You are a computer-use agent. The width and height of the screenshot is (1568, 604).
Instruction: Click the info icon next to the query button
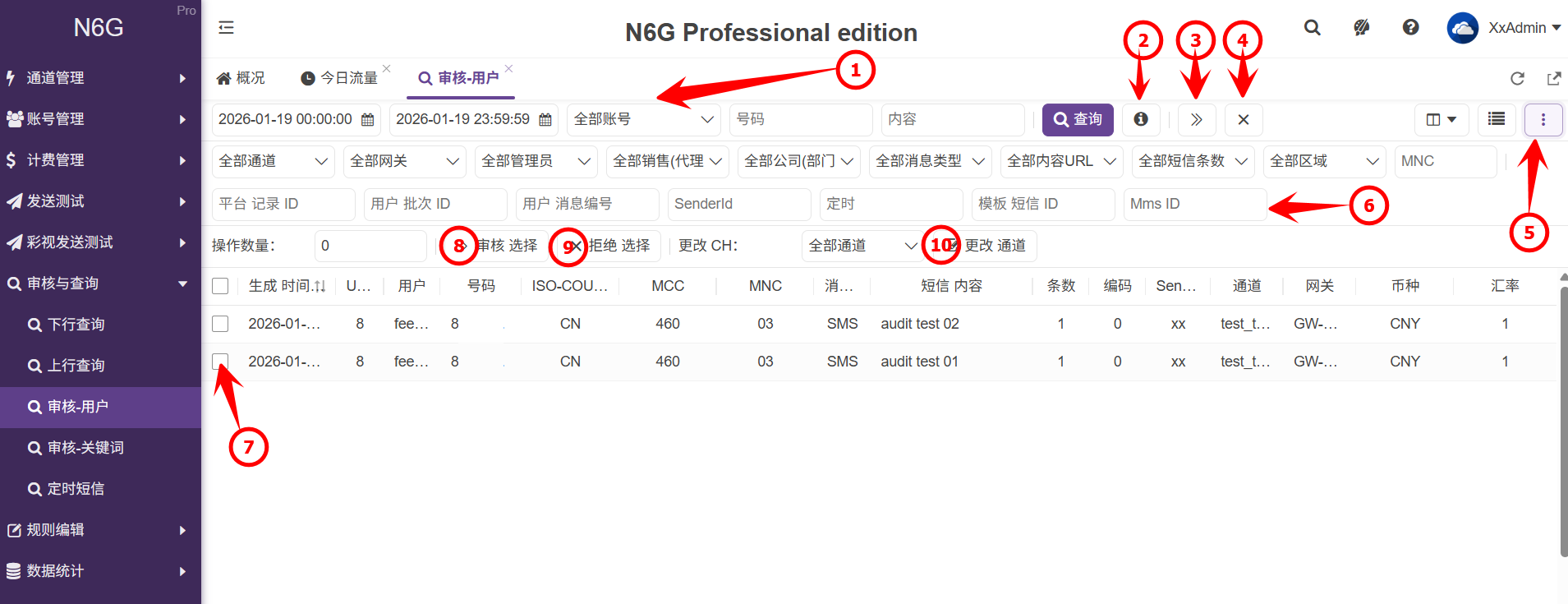(1141, 119)
